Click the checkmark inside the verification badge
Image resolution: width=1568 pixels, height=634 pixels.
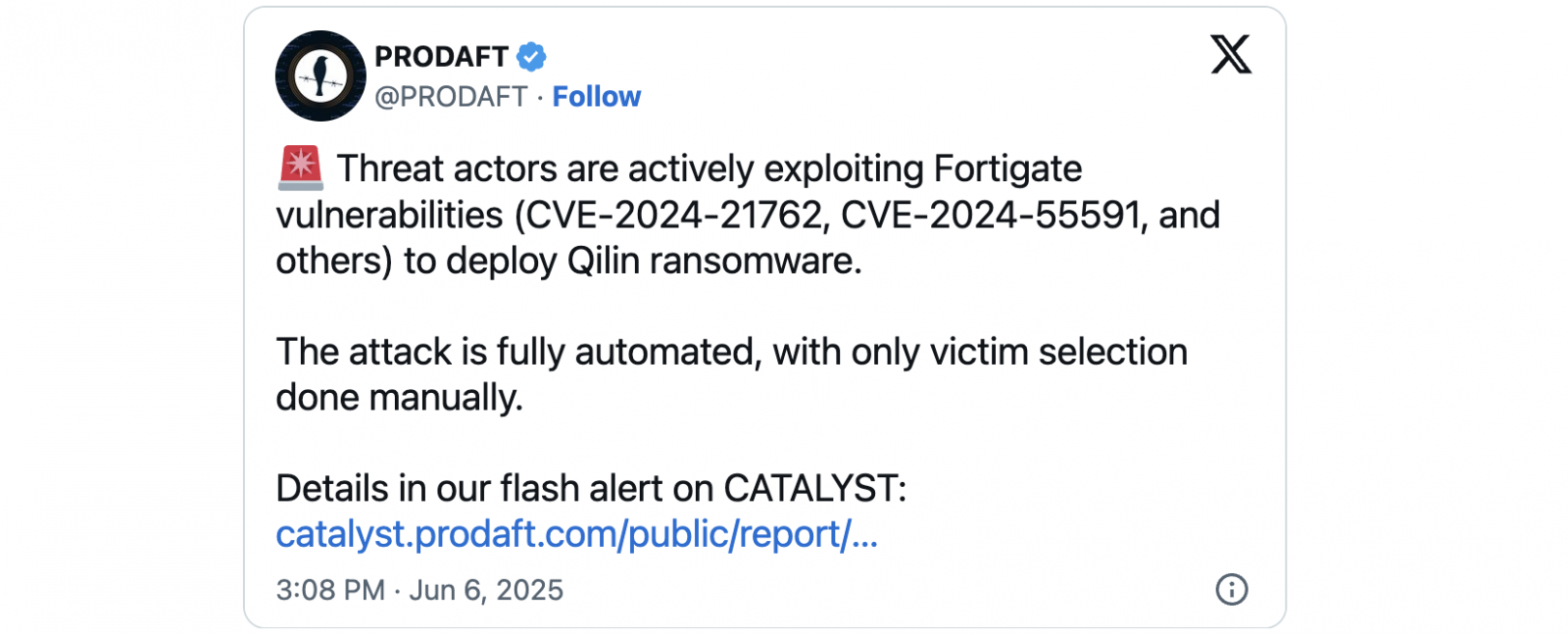pos(529,58)
